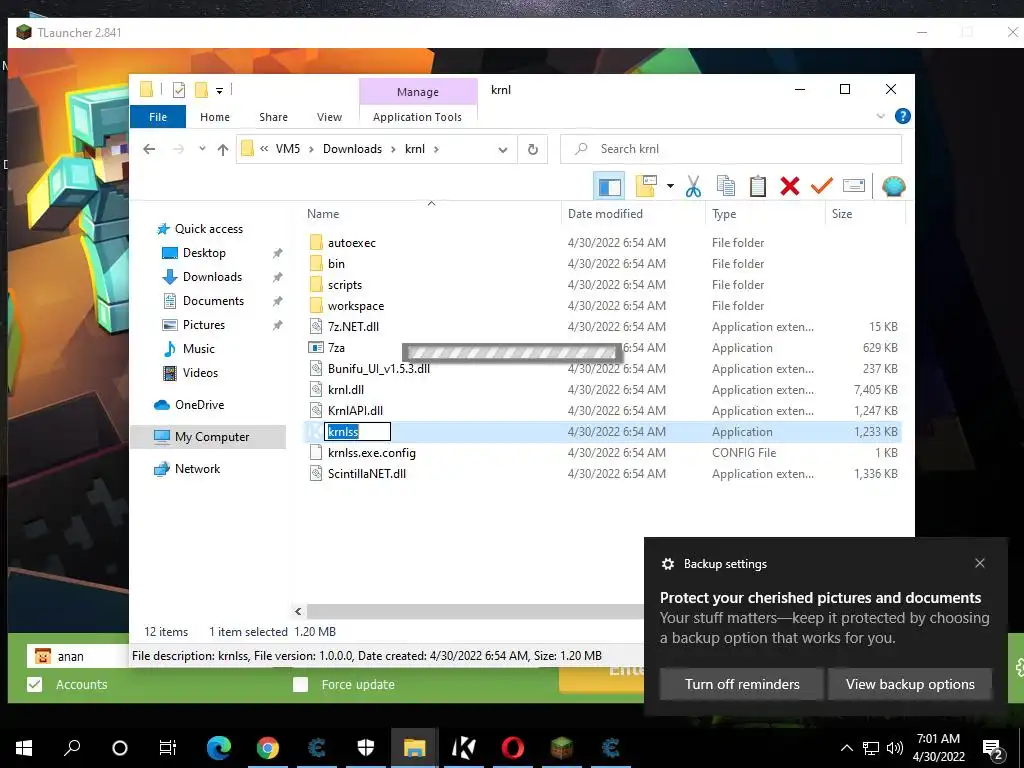Click the orange checkmark Properties icon
Image resolution: width=1024 pixels, height=768 pixels.
tap(822, 186)
